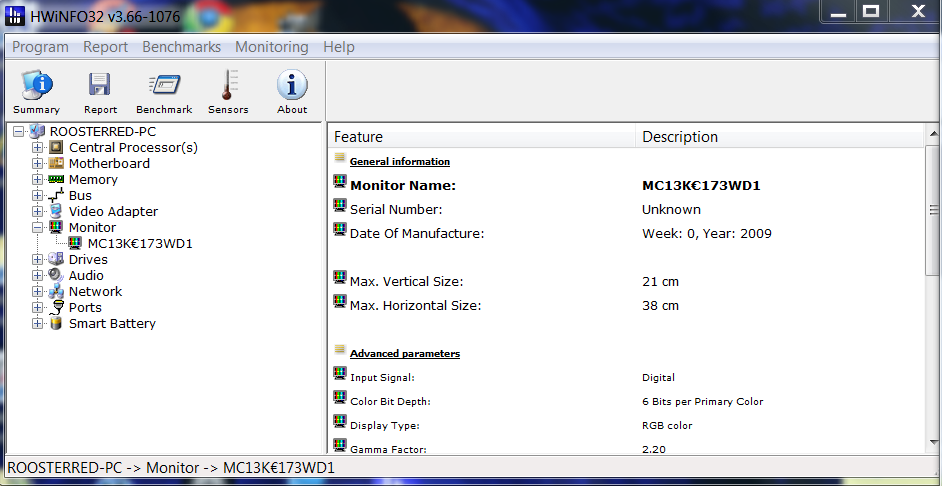Click the General information section icon
942x486 pixels.
tap(340, 158)
